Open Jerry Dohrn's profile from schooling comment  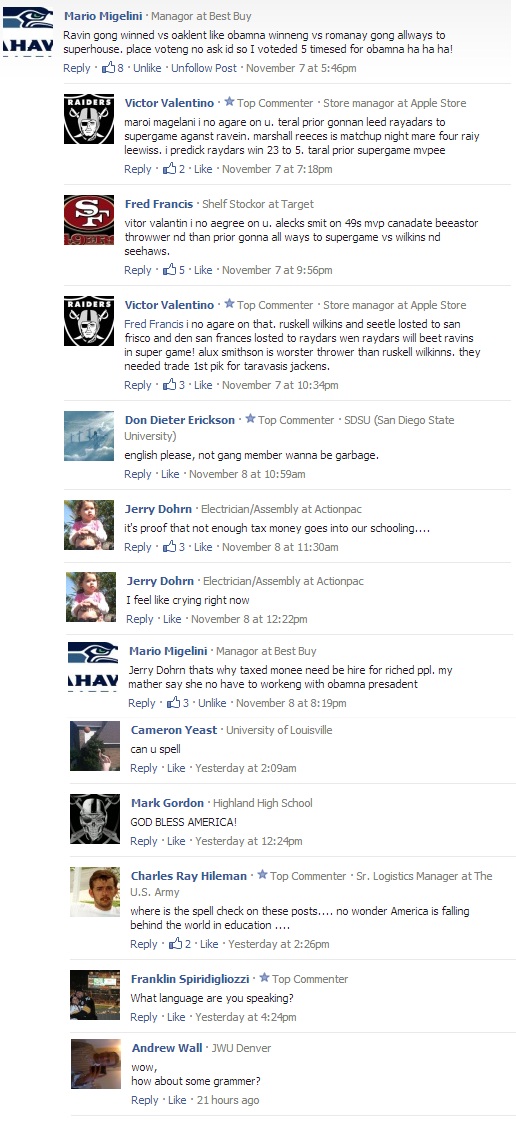(x=158, y=509)
